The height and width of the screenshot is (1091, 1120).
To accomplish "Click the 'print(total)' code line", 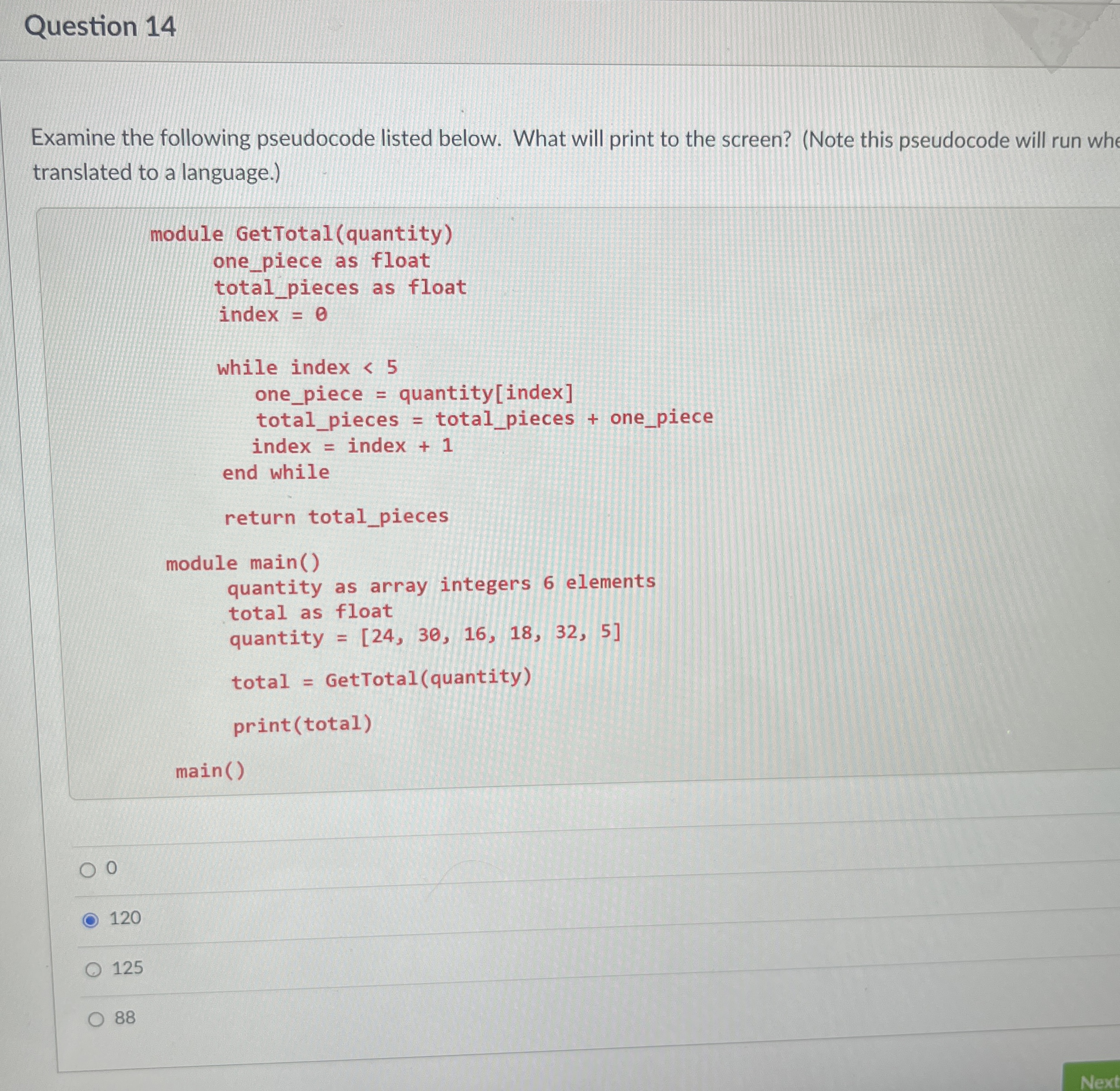I will click(x=302, y=725).
